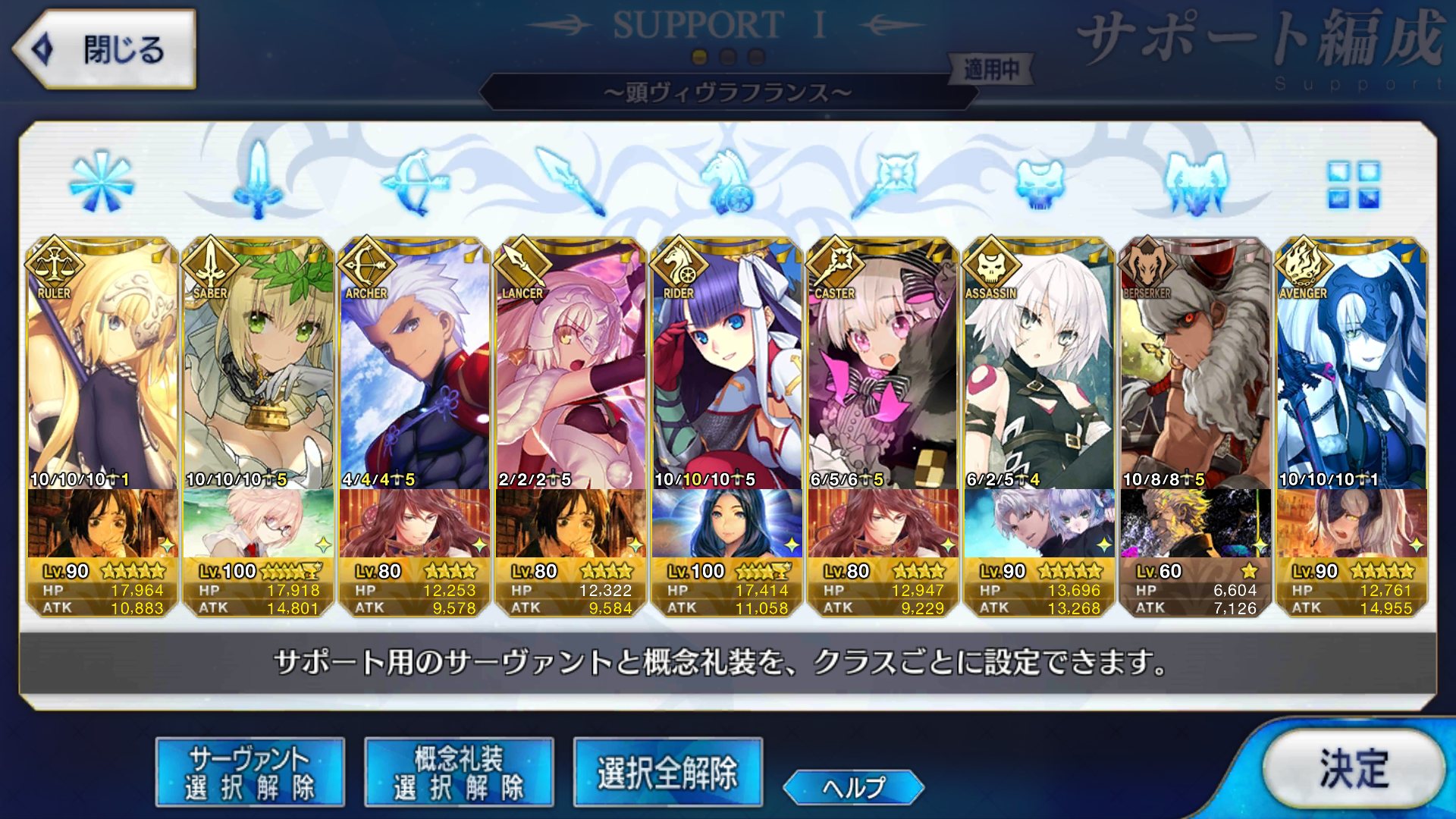Screen dimensions: 1456x819
Task: Open the ヘルプ help button
Action: (x=854, y=787)
